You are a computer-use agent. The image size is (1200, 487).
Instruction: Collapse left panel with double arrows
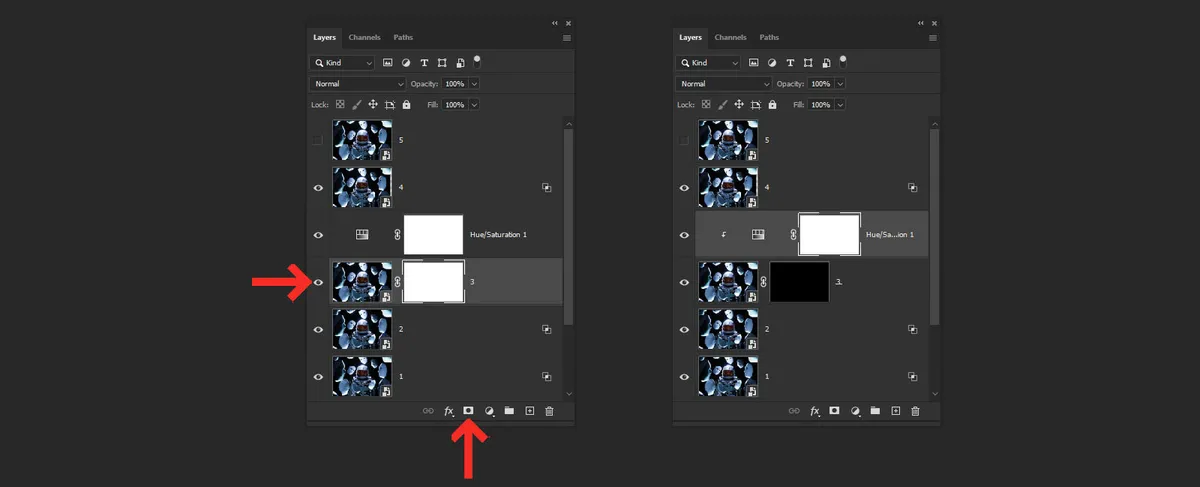555,22
